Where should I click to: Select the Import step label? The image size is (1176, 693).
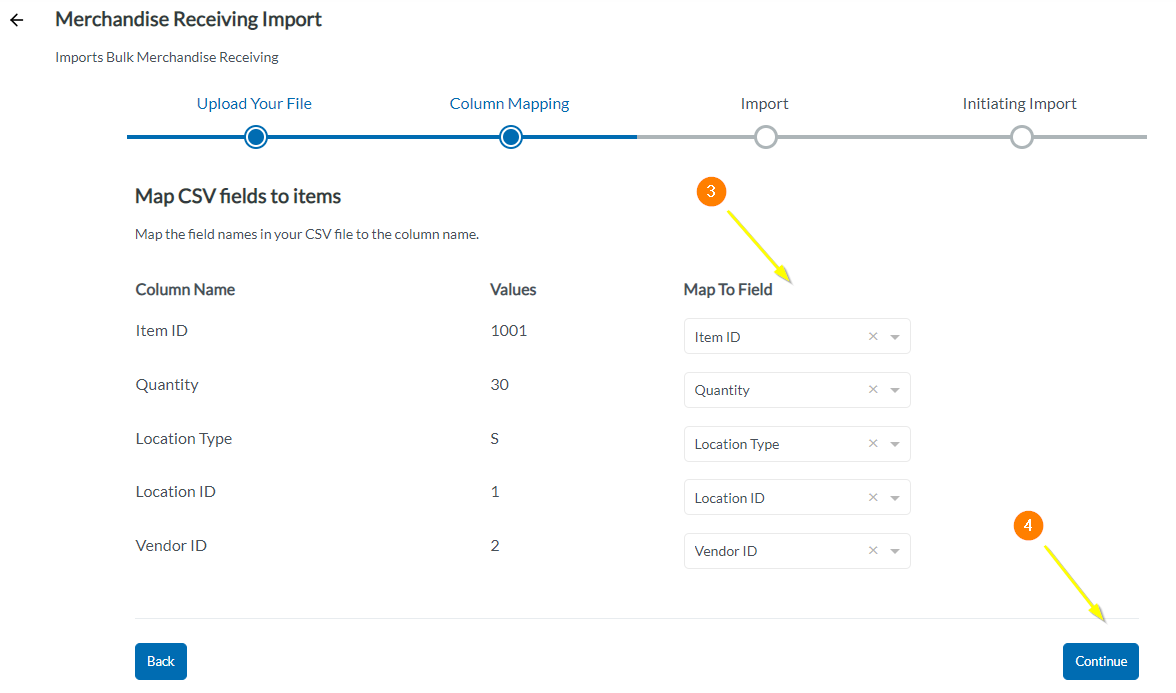point(764,104)
